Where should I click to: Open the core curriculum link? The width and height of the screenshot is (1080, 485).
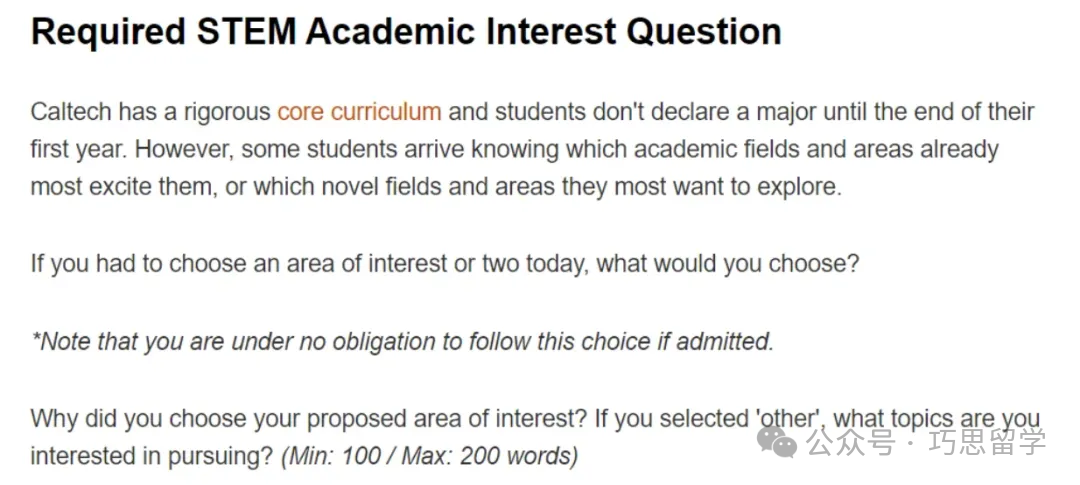(x=359, y=111)
